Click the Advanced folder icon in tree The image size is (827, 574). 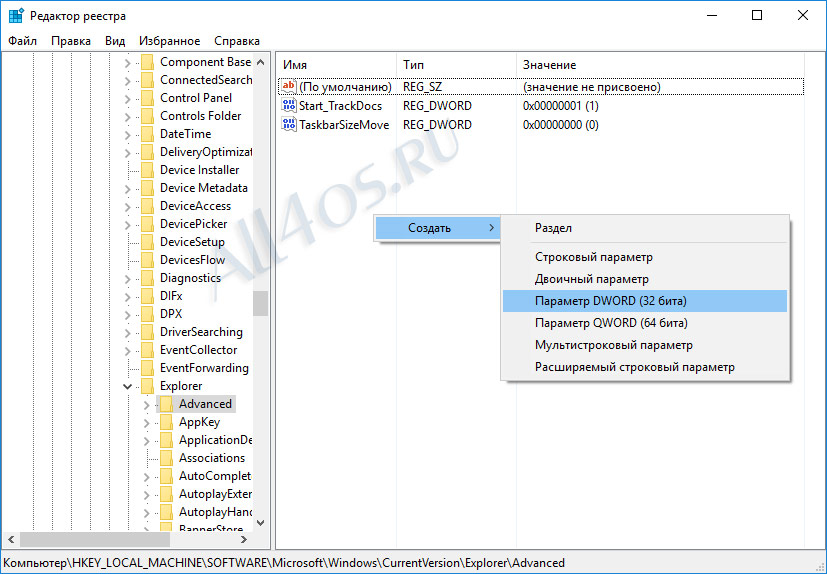(x=166, y=404)
